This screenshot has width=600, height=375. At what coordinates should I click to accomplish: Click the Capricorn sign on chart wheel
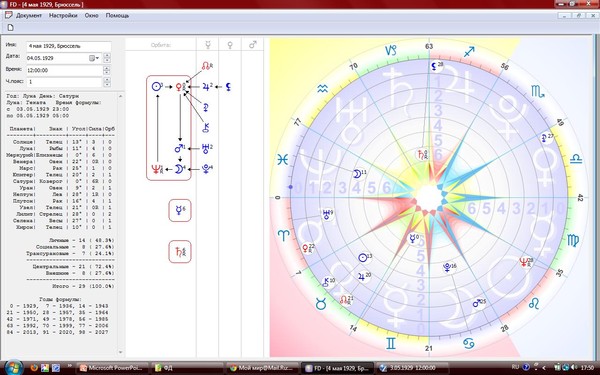click(x=390, y=51)
